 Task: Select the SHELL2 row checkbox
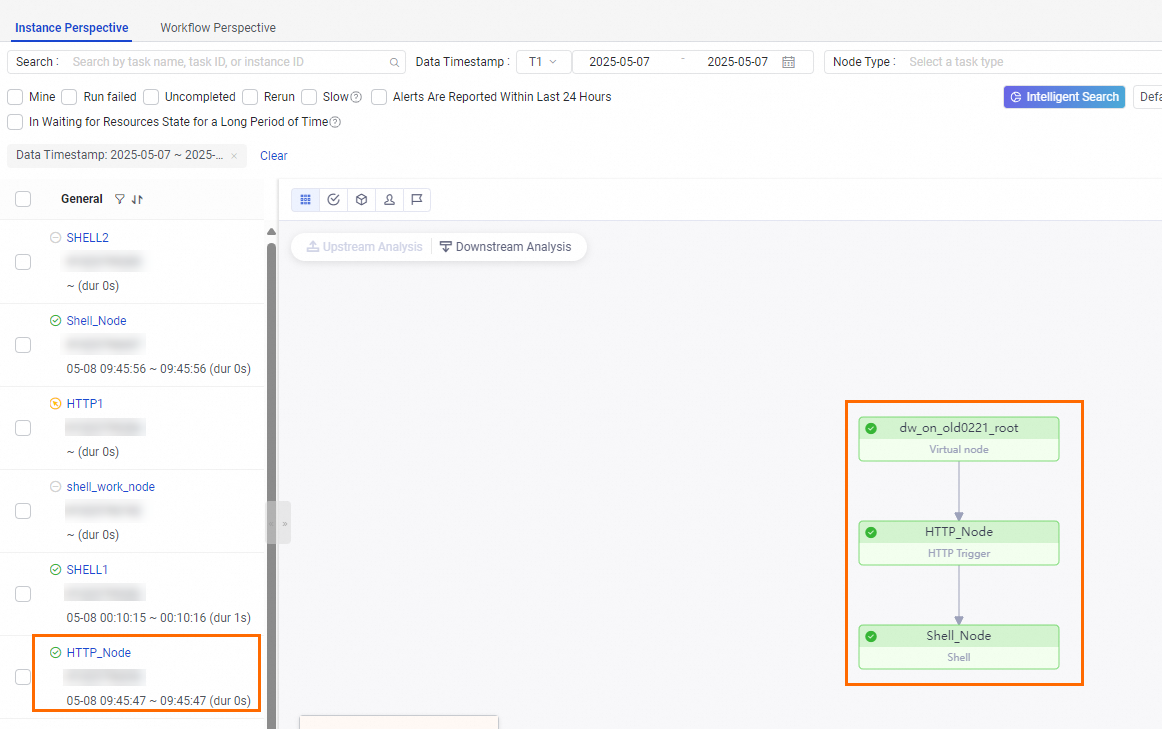click(x=23, y=262)
